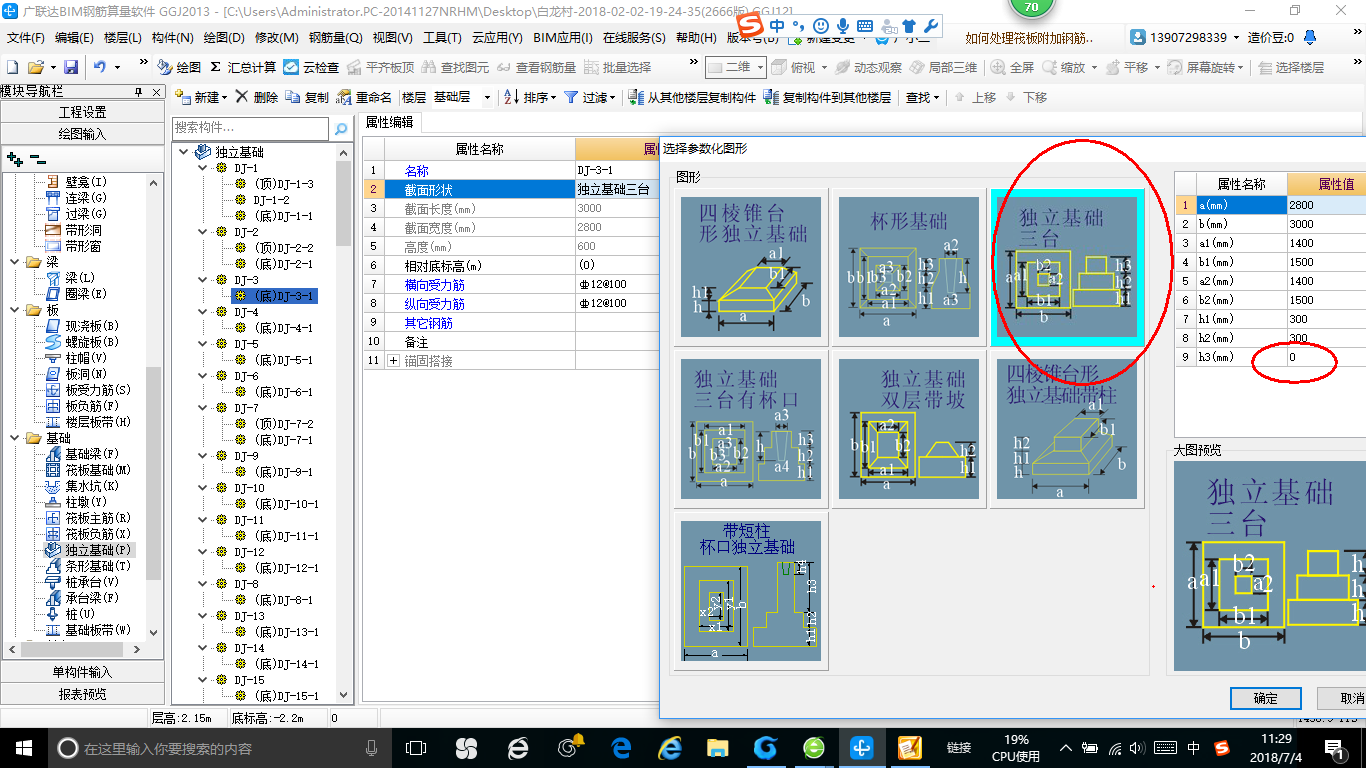
Task: Open 绘图 drawing mode in toolbar
Action: click(x=179, y=67)
